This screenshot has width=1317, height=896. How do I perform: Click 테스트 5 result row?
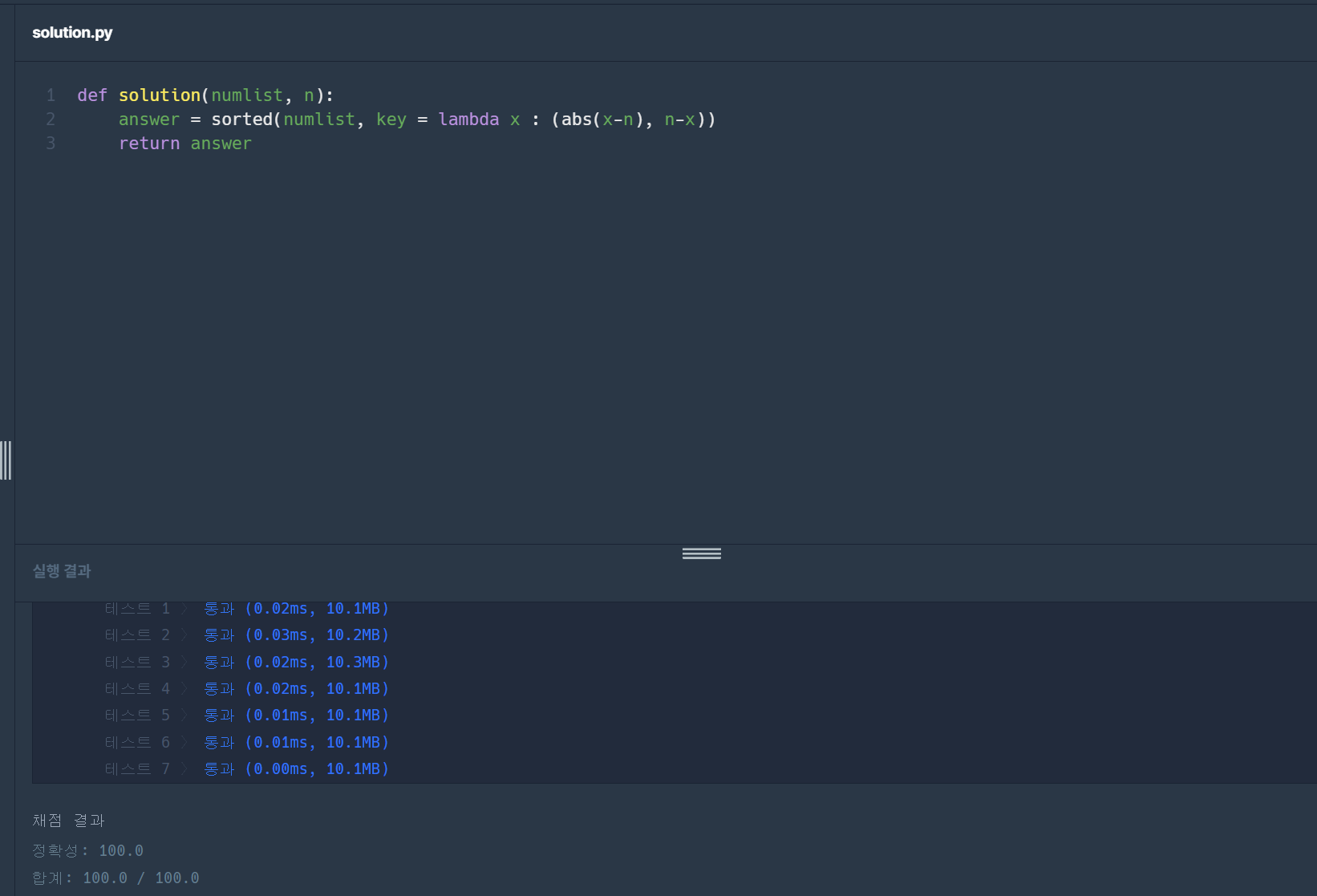[x=247, y=716]
